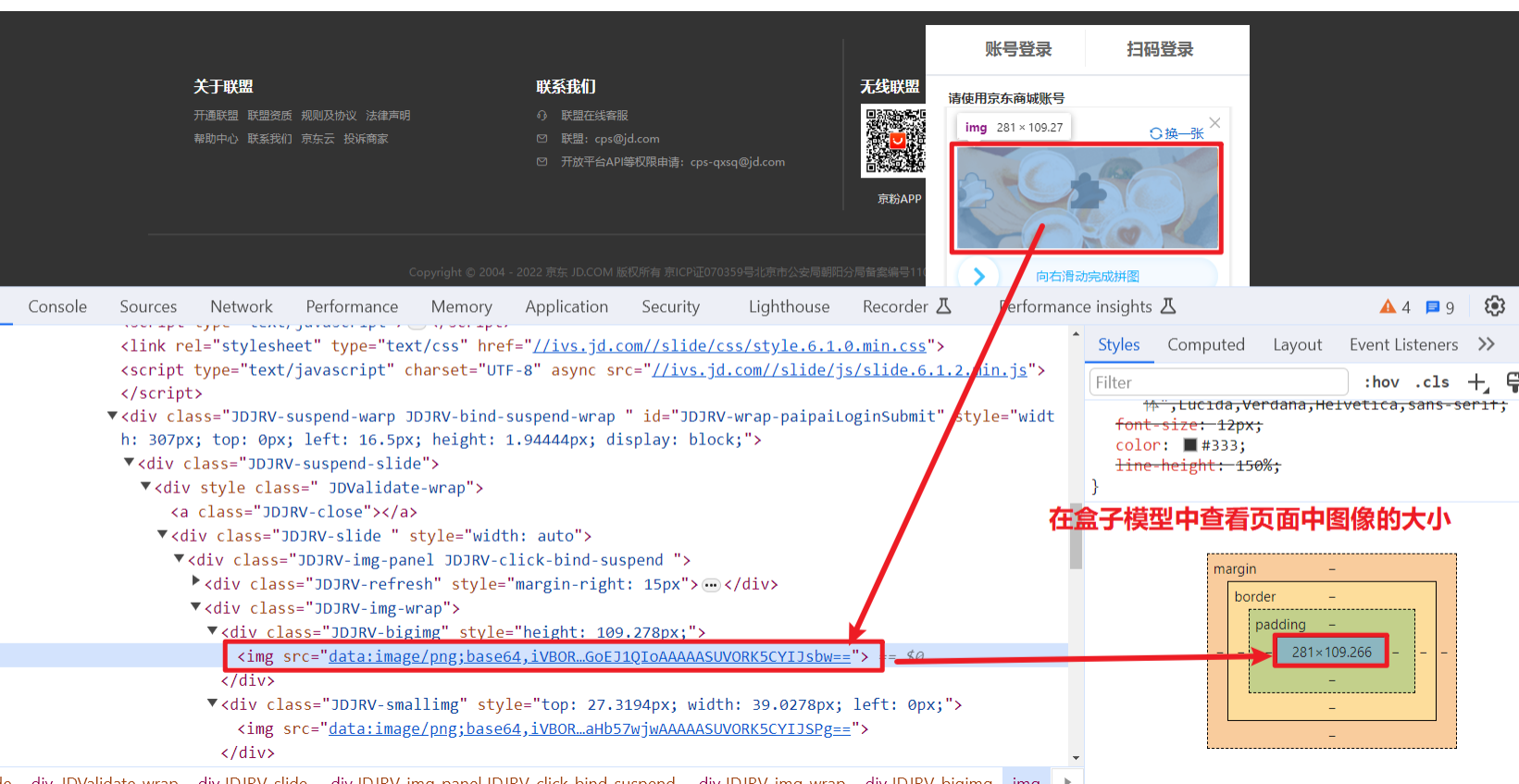Collapse the JDJRV-slide div node
This screenshot has width=1519, height=784.
point(162,534)
